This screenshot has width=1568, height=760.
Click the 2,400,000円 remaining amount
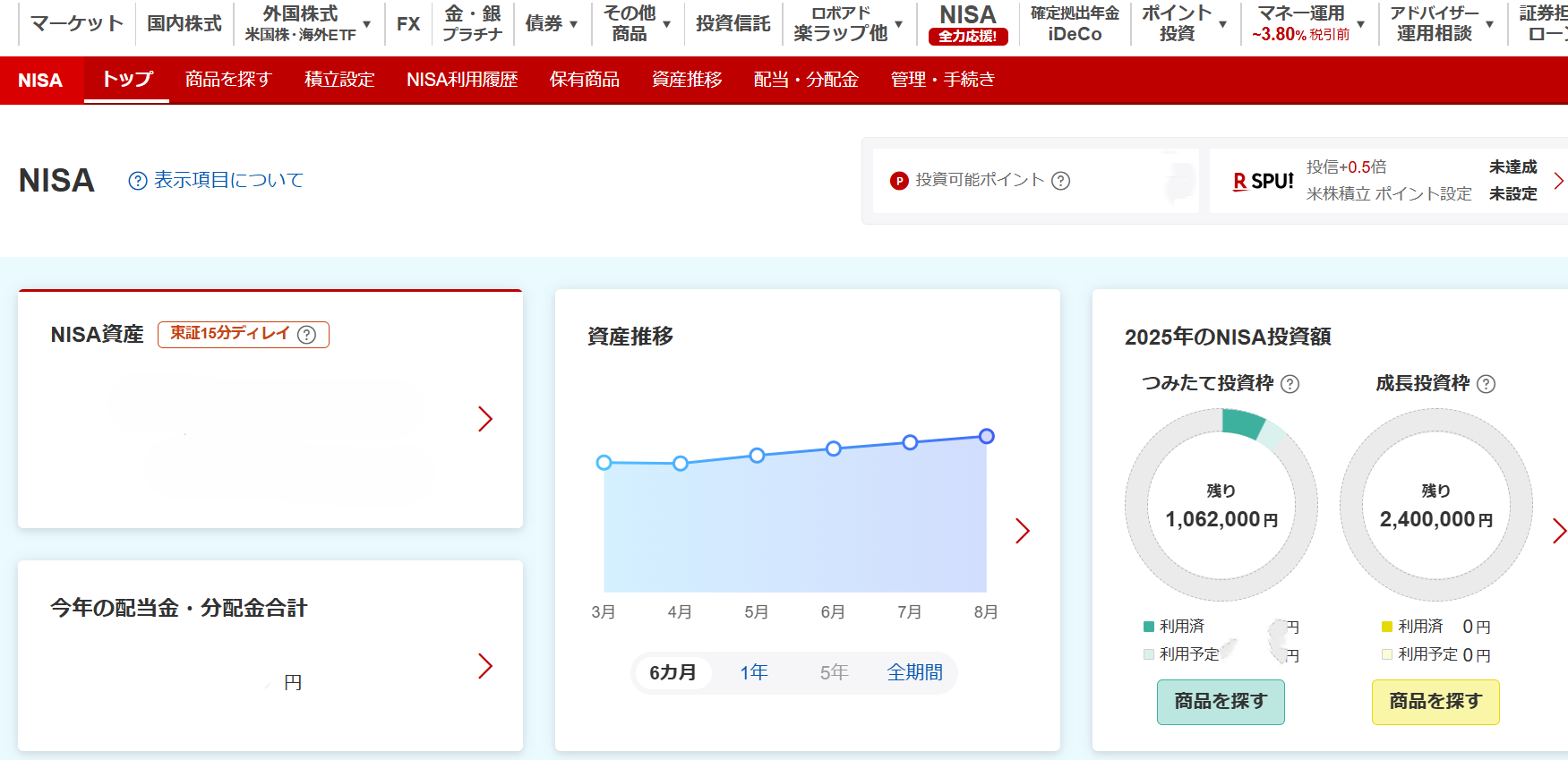(x=1435, y=519)
